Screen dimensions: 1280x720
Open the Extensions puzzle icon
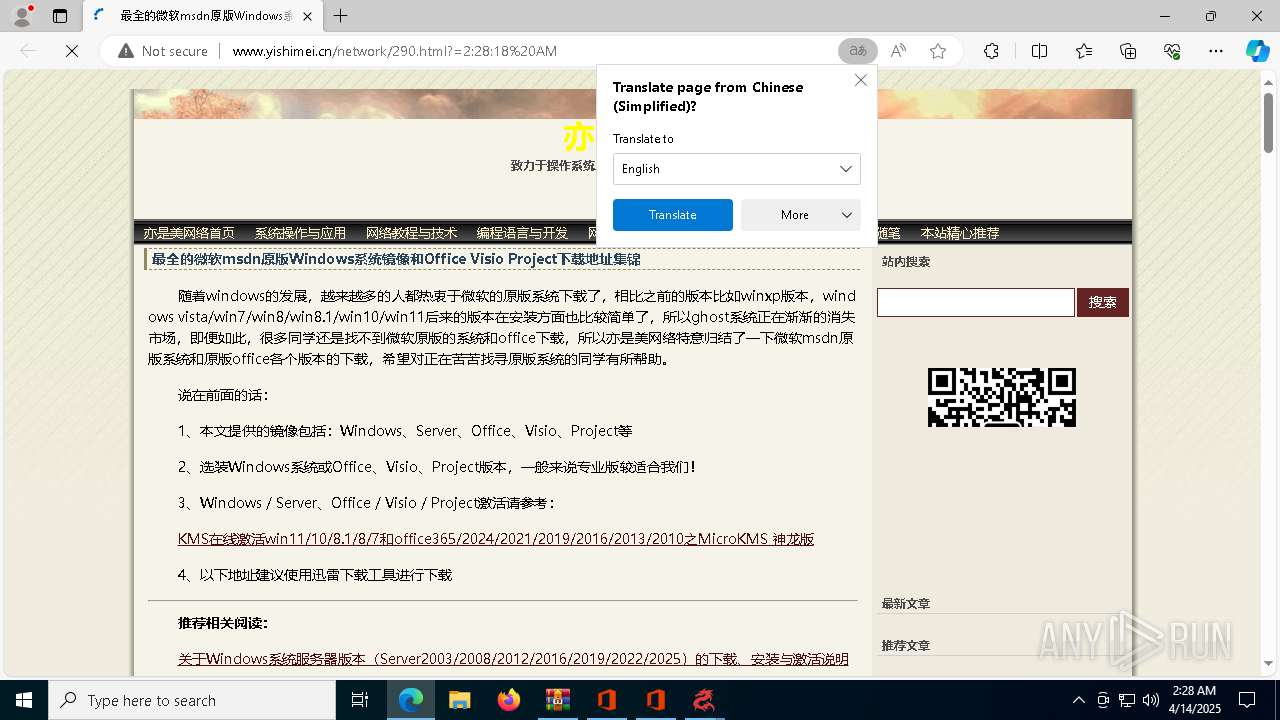click(991, 51)
